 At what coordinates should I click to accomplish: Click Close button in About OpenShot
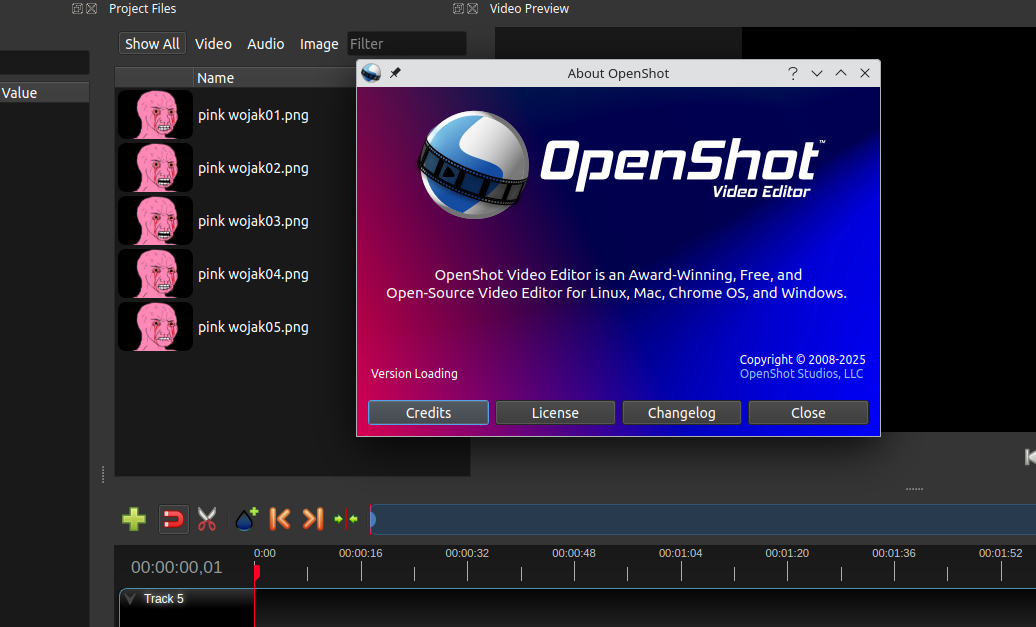tap(808, 412)
